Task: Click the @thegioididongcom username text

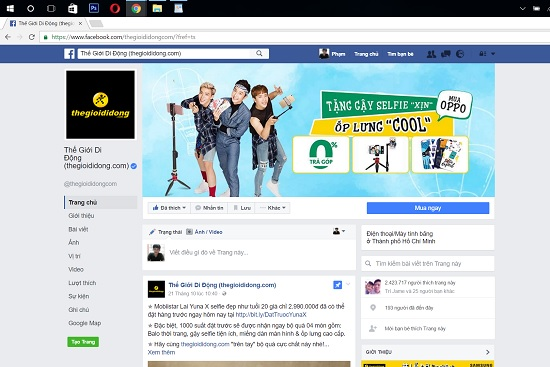Action: point(90,184)
